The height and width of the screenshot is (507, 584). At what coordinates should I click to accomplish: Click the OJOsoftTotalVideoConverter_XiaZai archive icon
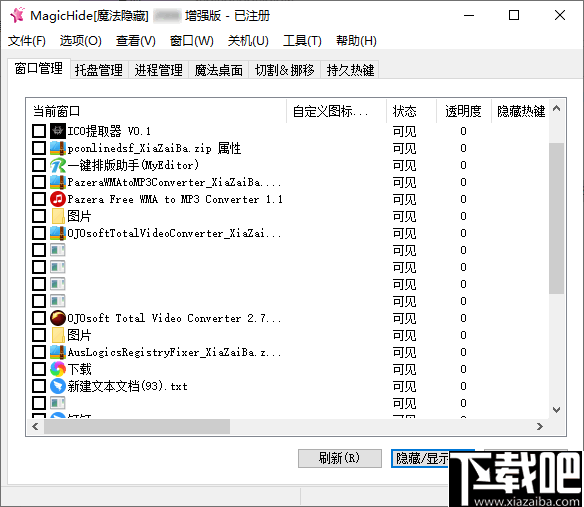pyautogui.click(x=58, y=233)
